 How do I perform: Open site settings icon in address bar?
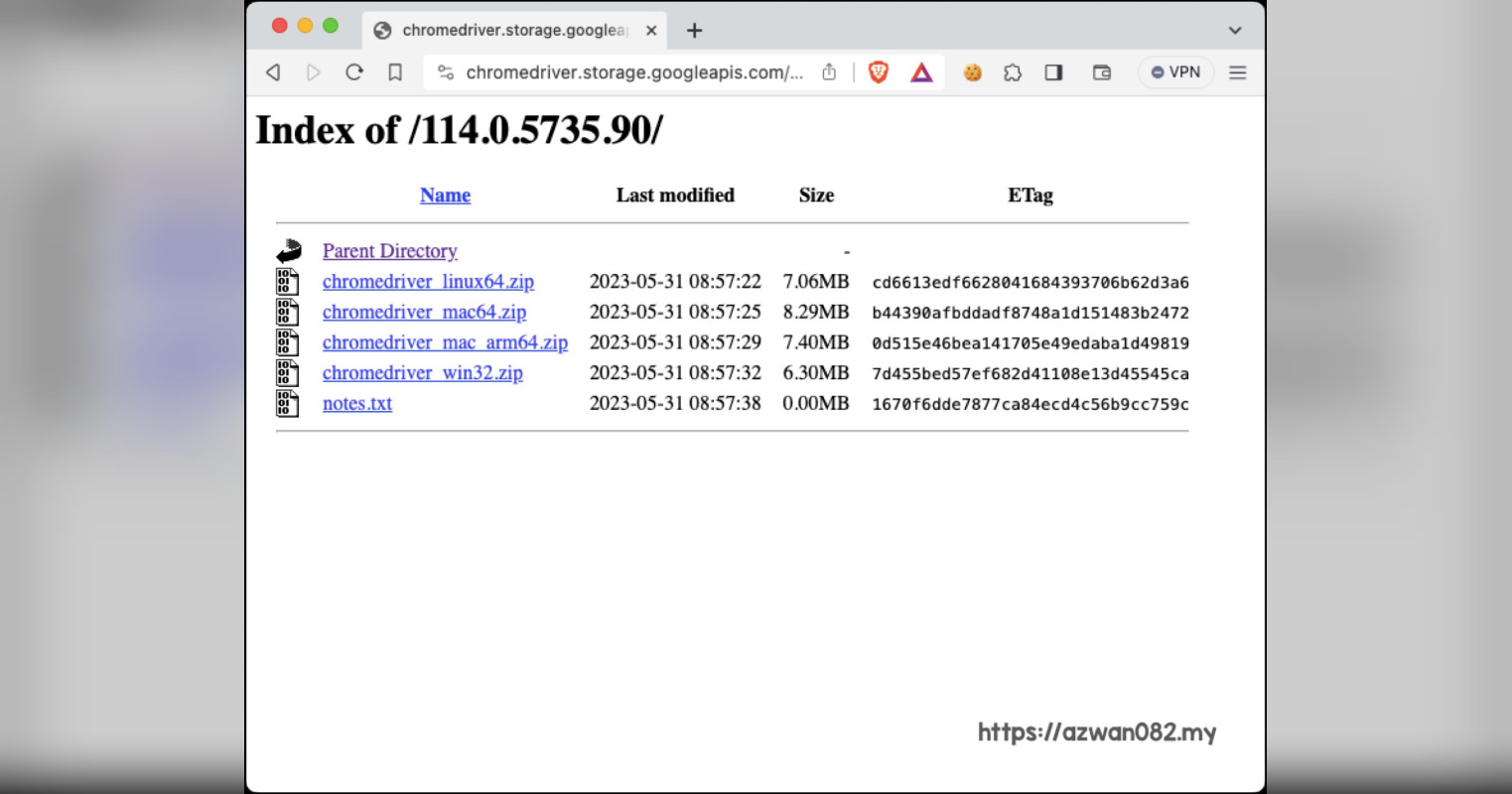pyautogui.click(x=446, y=72)
